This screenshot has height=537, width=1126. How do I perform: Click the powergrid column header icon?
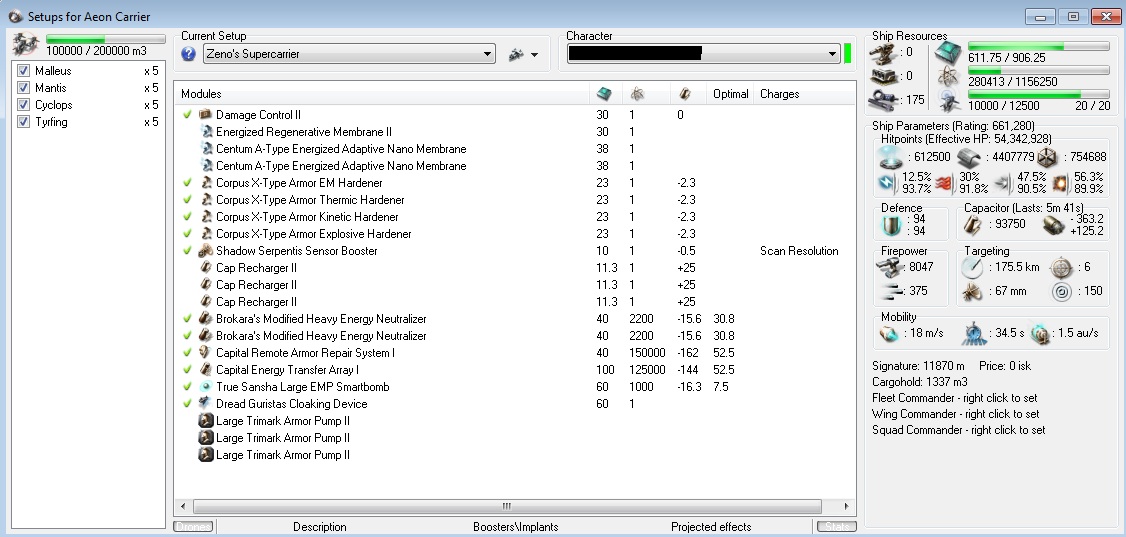(636, 93)
